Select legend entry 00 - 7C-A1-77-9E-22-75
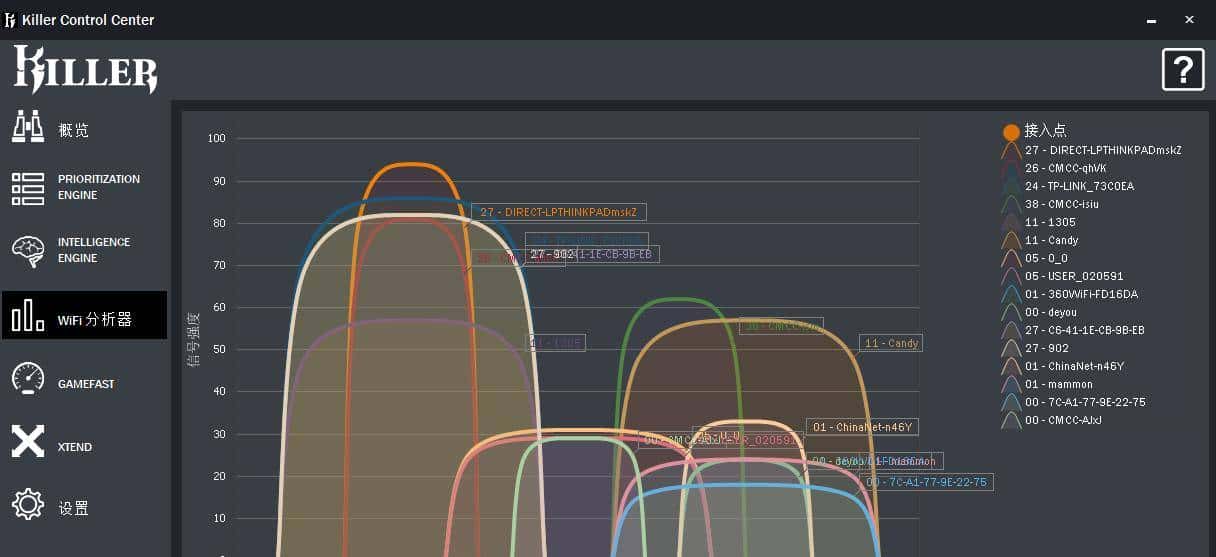The width and height of the screenshot is (1216, 557). click(1085, 402)
